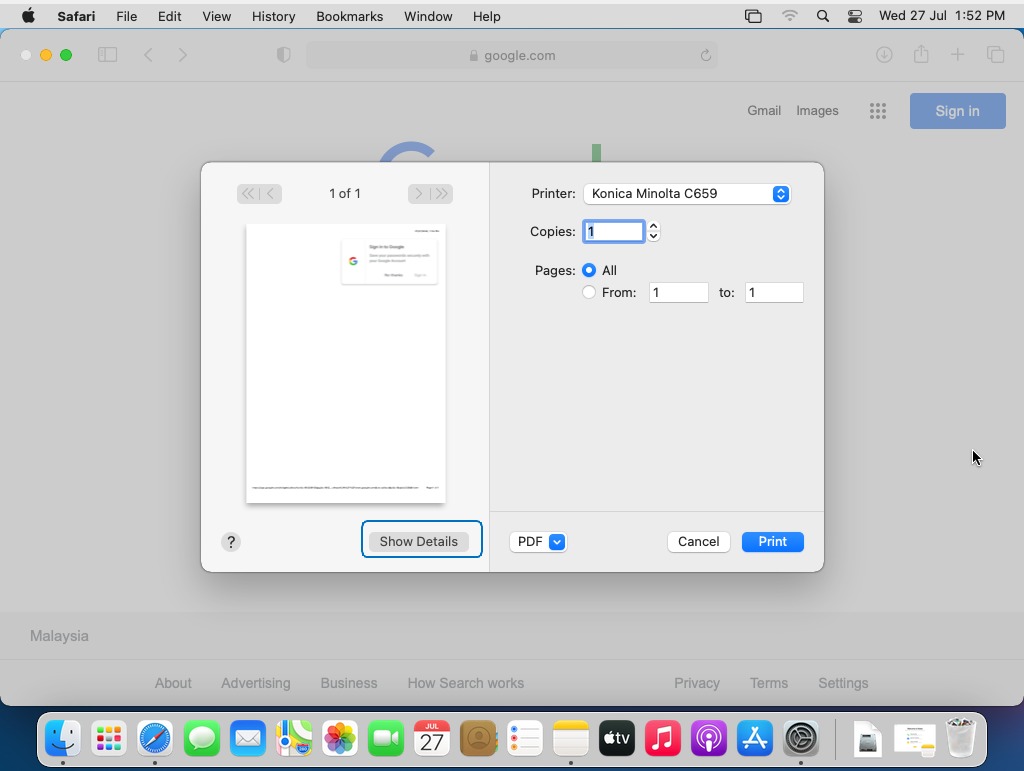Image resolution: width=1024 pixels, height=771 pixels.
Task: Open the Printer dropdown Konica Minolta C659
Action: pos(686,194)
